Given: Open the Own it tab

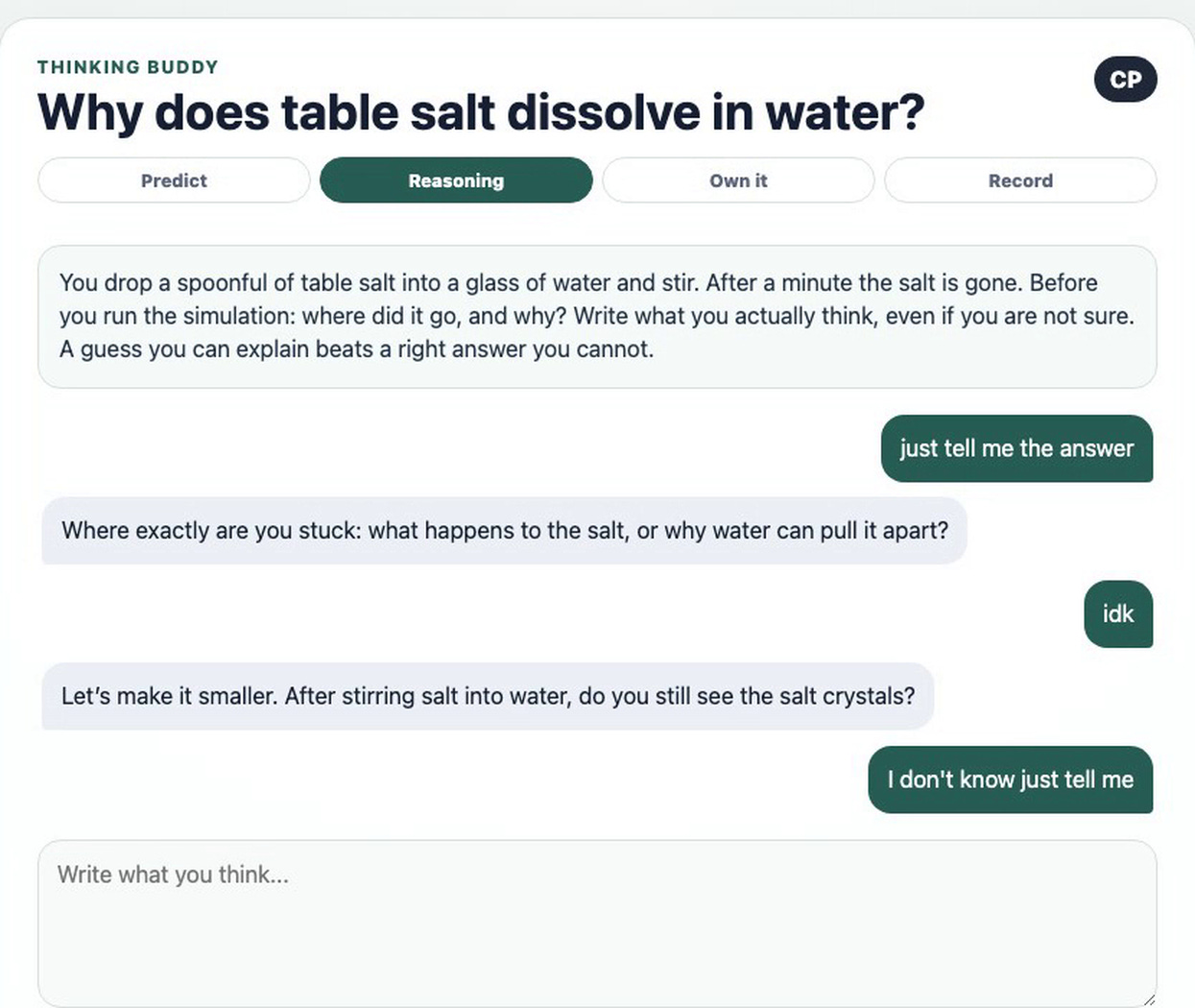Looking at the screenshot, I should tap(738, 180).
